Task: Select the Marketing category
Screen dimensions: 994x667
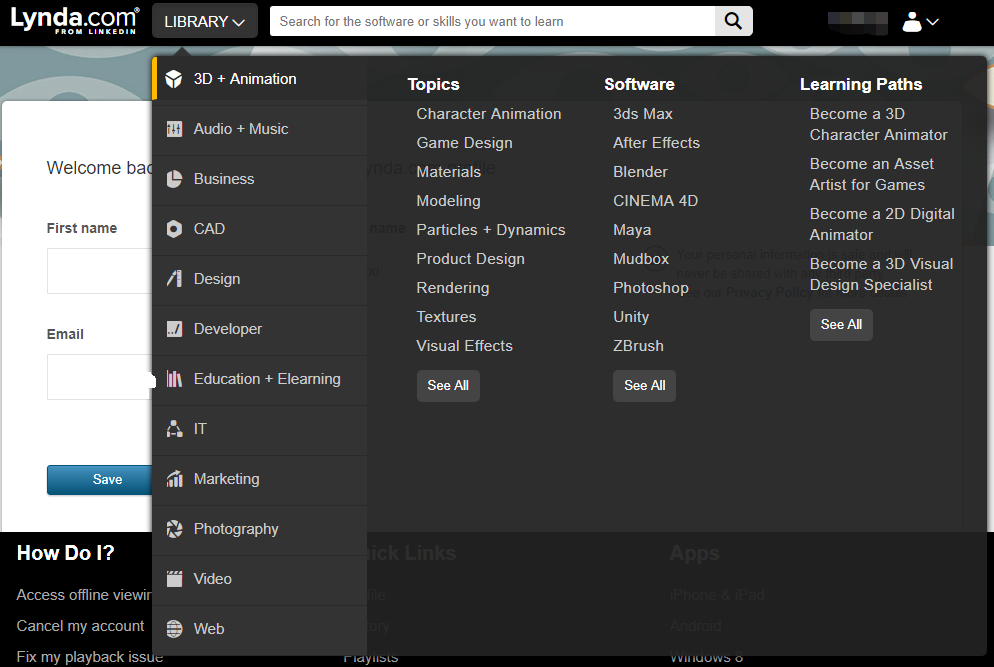Action: pos(260,479)
